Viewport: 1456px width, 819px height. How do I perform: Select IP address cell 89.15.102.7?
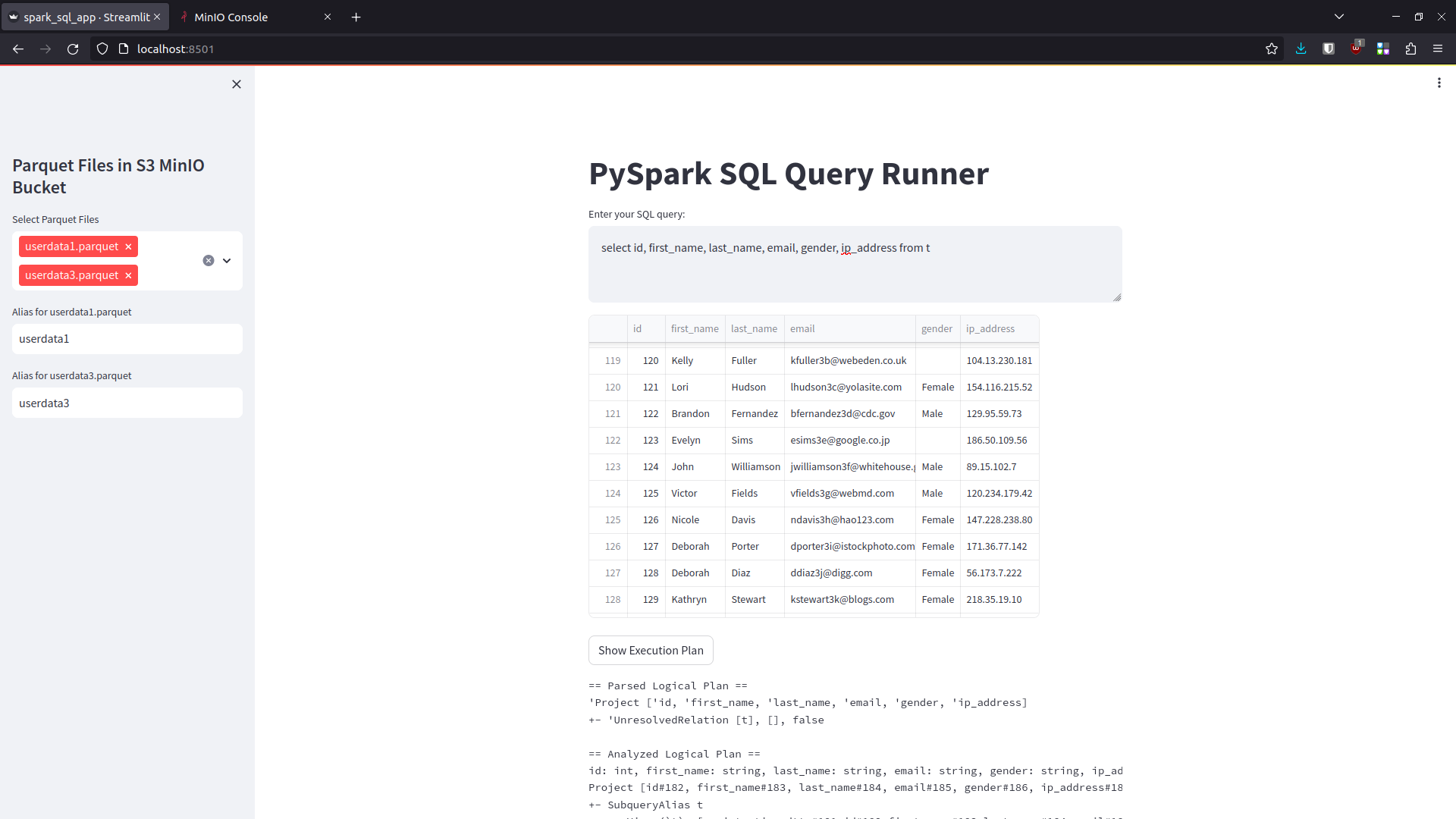tap(999, 467)
